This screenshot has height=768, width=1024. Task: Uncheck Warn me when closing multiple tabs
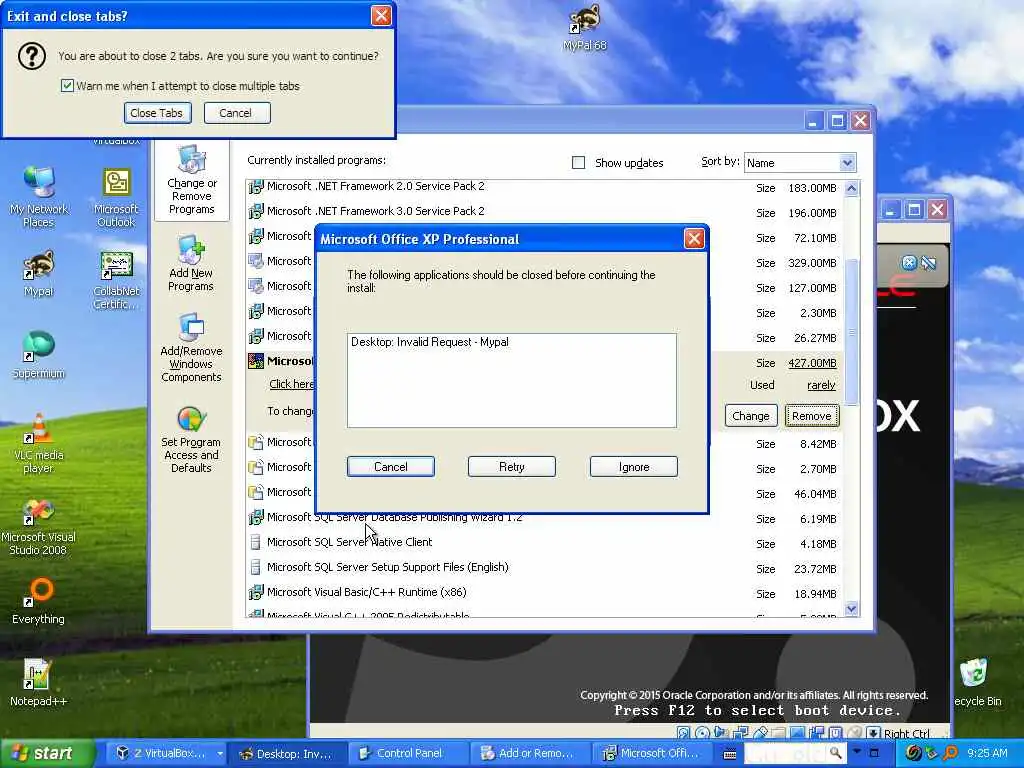click(x=67, y=86)
